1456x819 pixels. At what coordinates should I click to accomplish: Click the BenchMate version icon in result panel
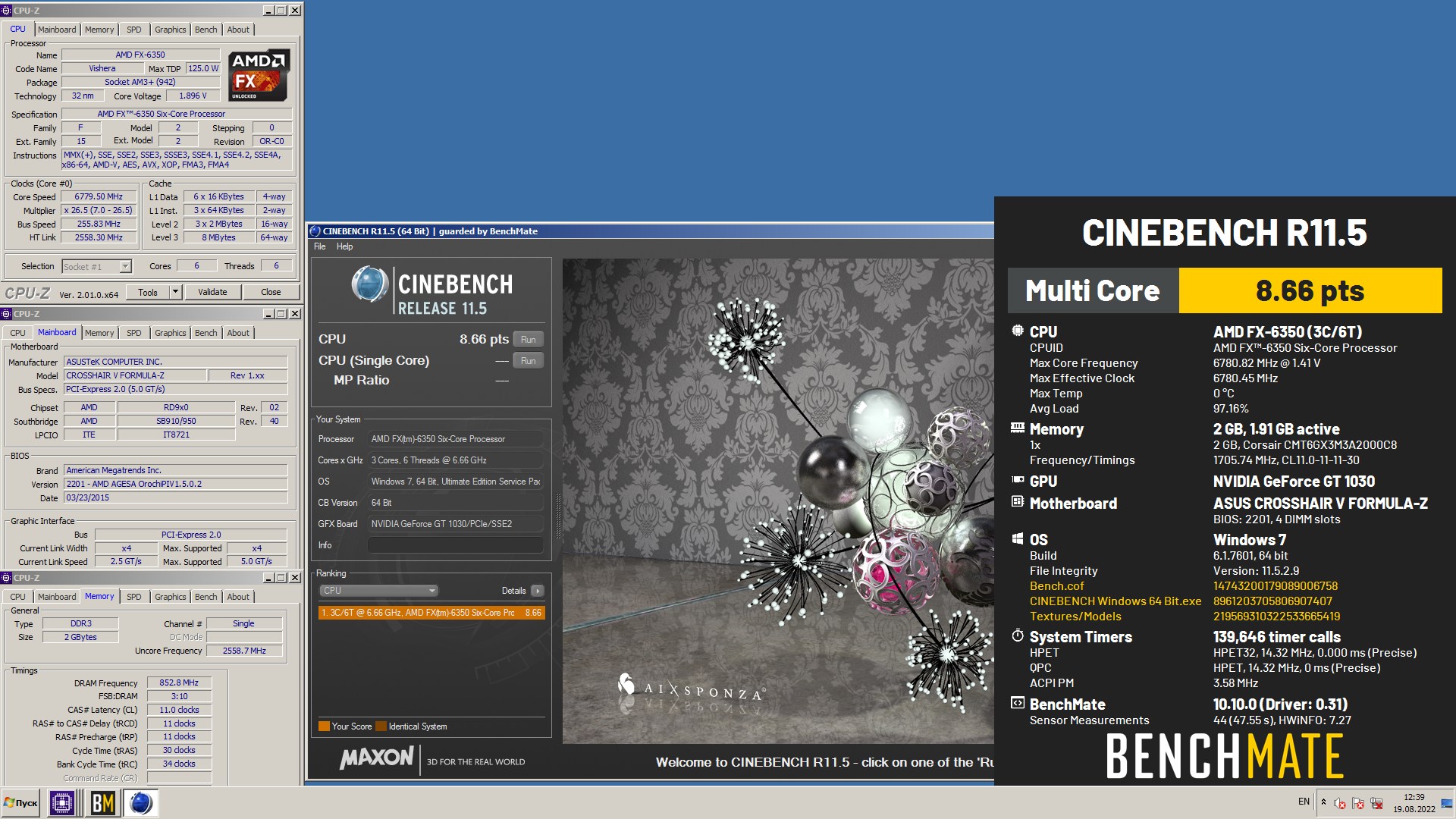[x=1018, y=703]
